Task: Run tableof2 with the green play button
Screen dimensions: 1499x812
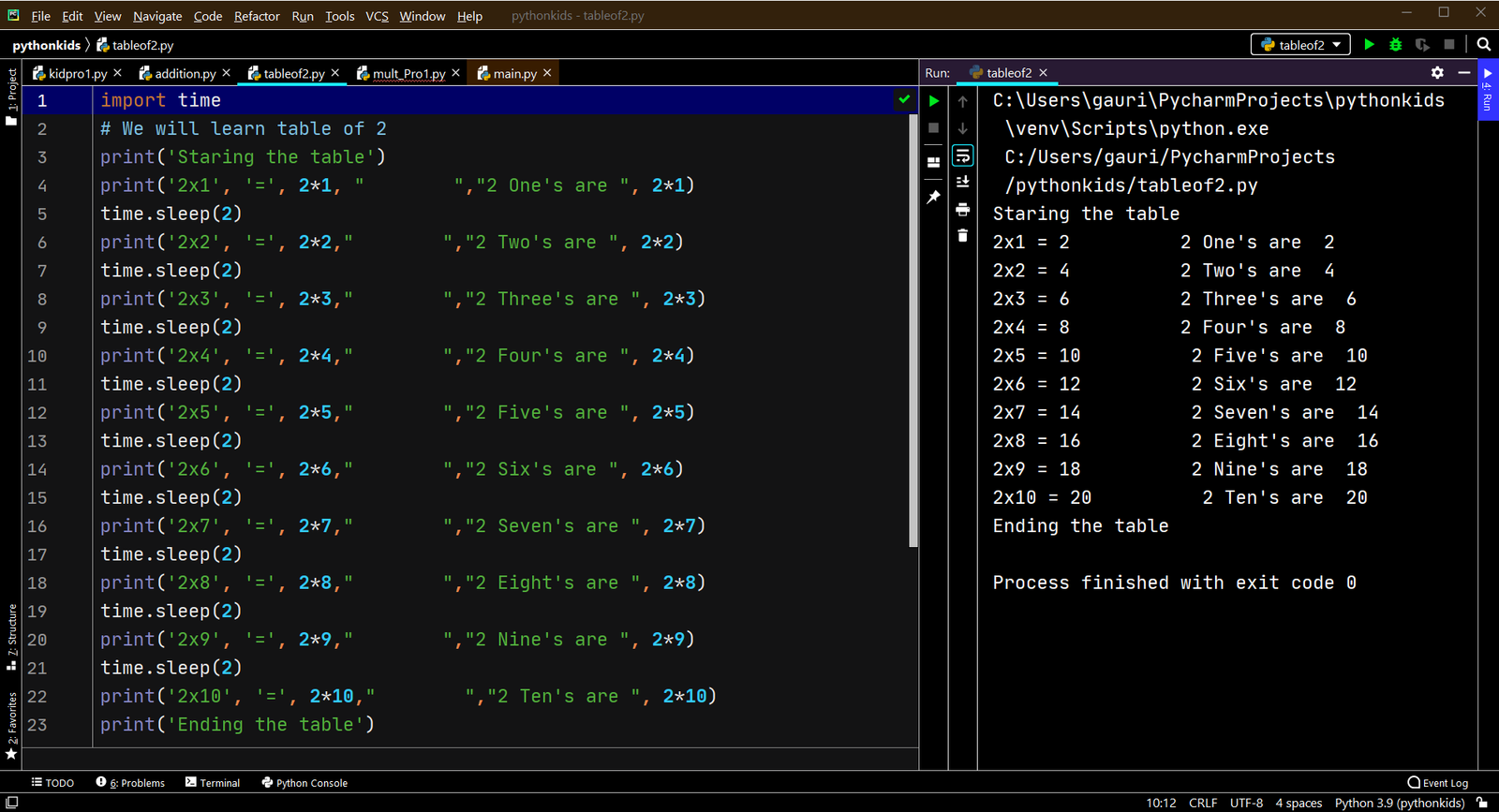Action: pyautogui.click(x=1369, y=44)
